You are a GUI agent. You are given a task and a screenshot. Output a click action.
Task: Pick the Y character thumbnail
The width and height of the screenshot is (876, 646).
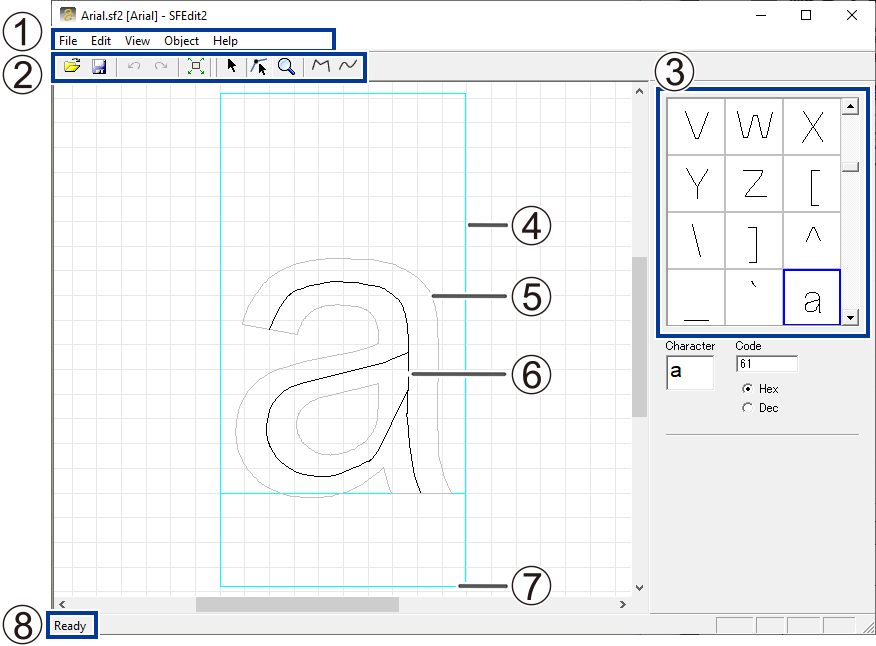pyautogui.click(x=696, y=184)
